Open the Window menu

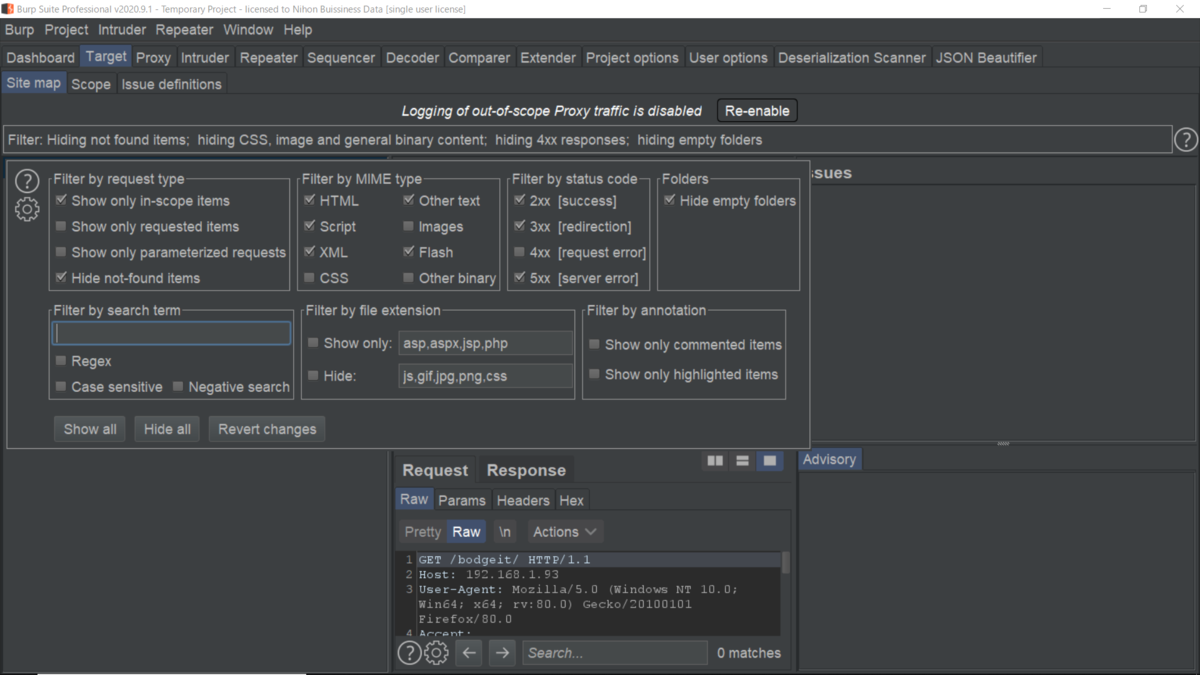coord(248,30)
